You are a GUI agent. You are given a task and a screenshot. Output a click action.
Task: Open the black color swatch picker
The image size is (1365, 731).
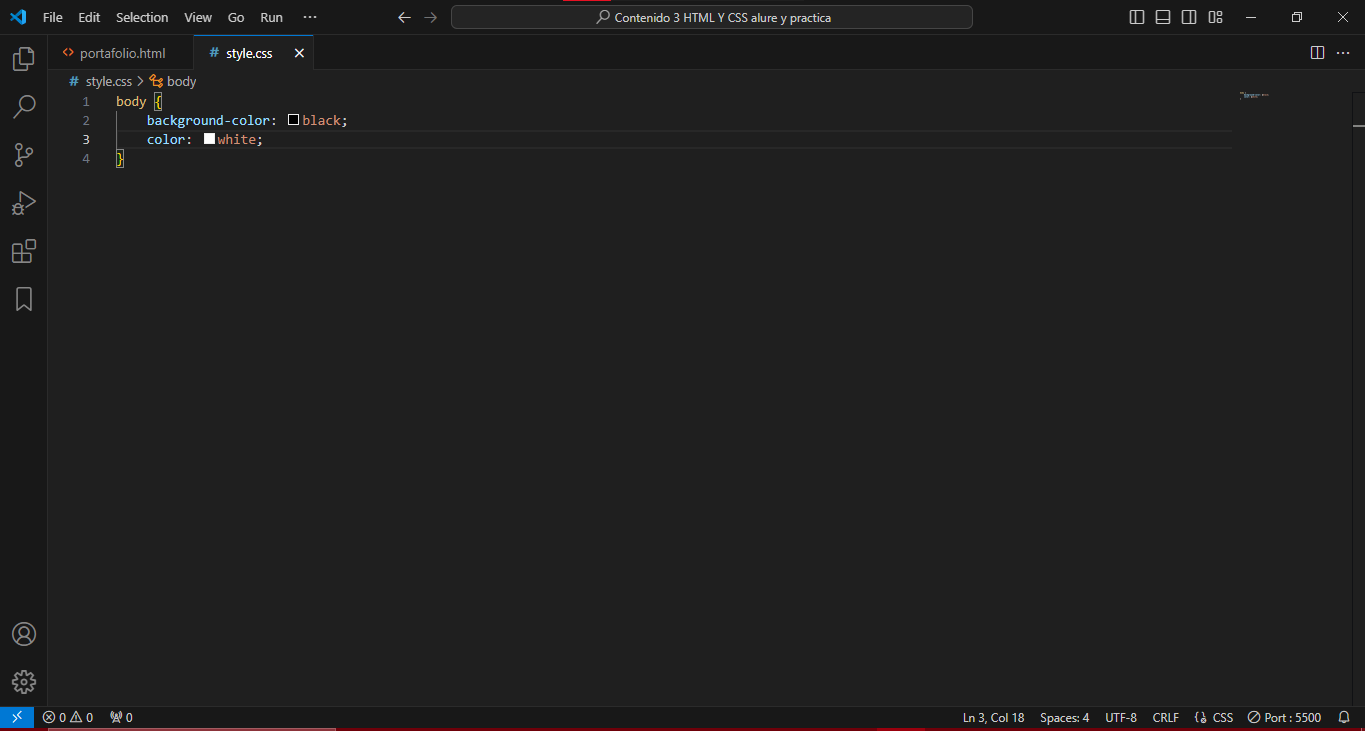pyautogui.click(x=294, y=120)
